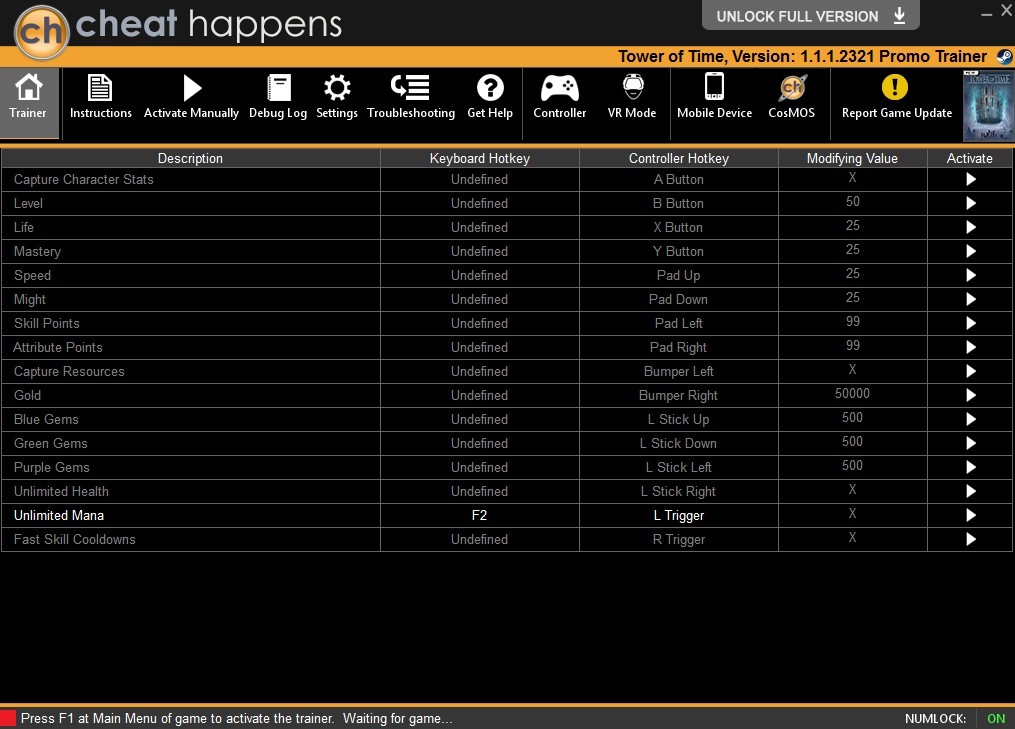Click the Modifying Value column header

(853, 158)
